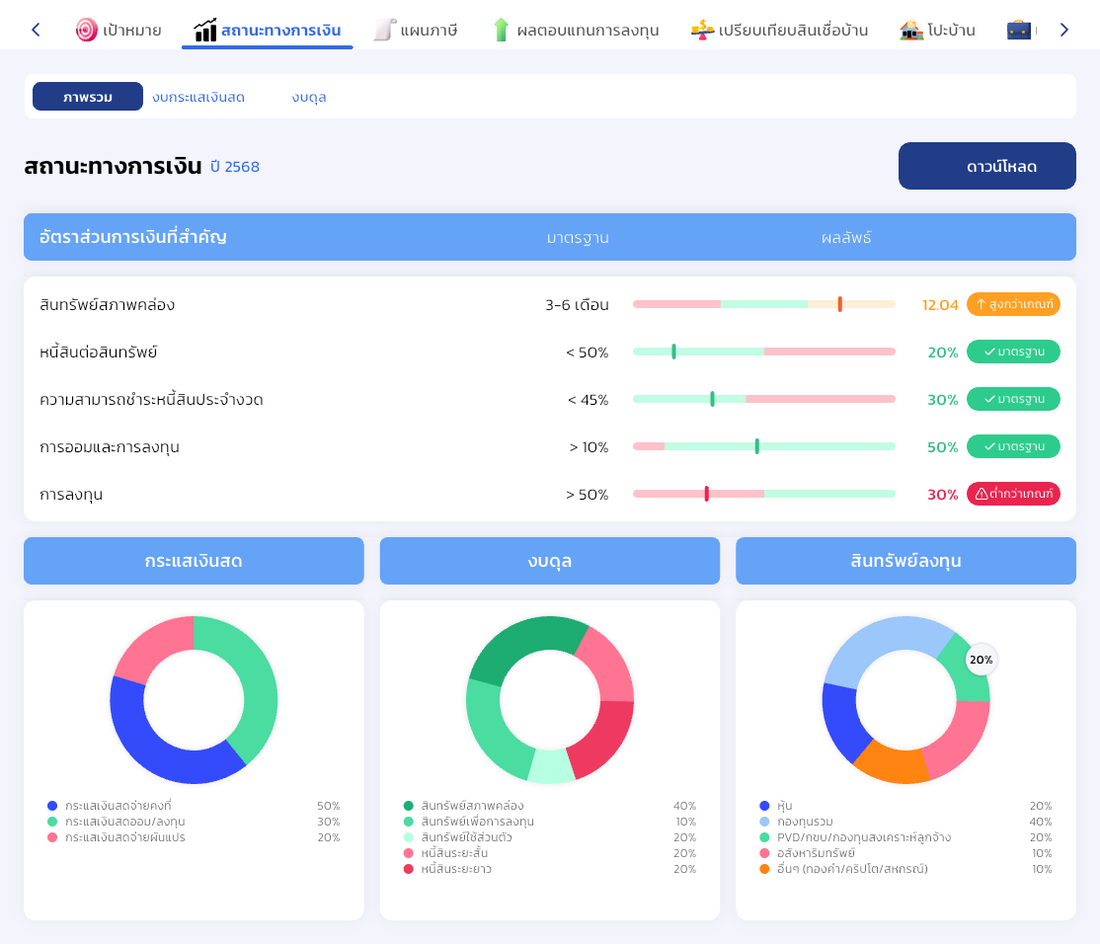Click pink swatch for หนี้สินระยะสั้น
The image size is (1100, 944).
point(408,853)
